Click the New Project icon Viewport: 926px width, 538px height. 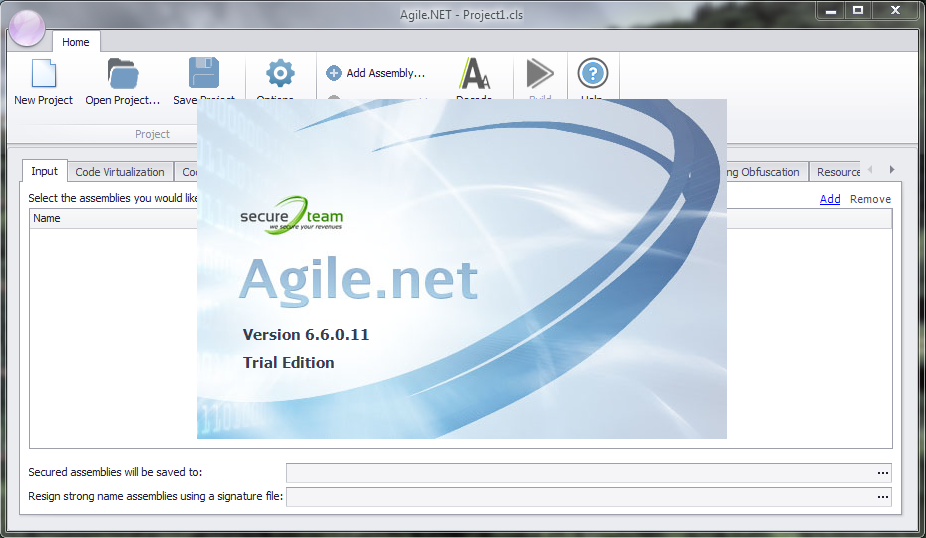44,74
